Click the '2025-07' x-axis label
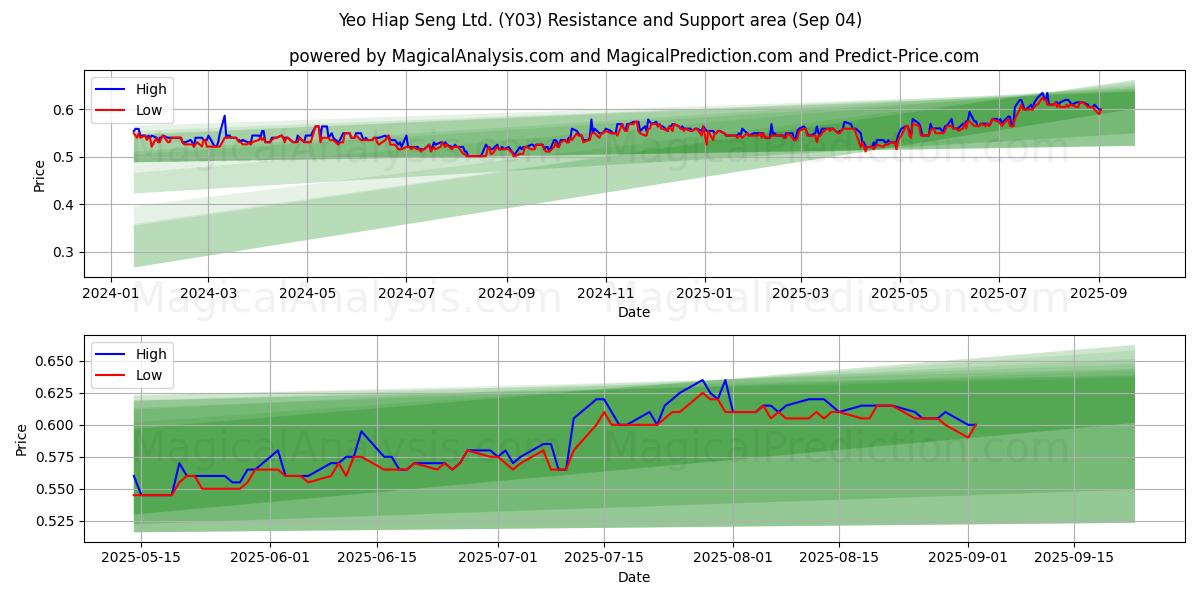The image size is (1200, 600). [999, 294]
